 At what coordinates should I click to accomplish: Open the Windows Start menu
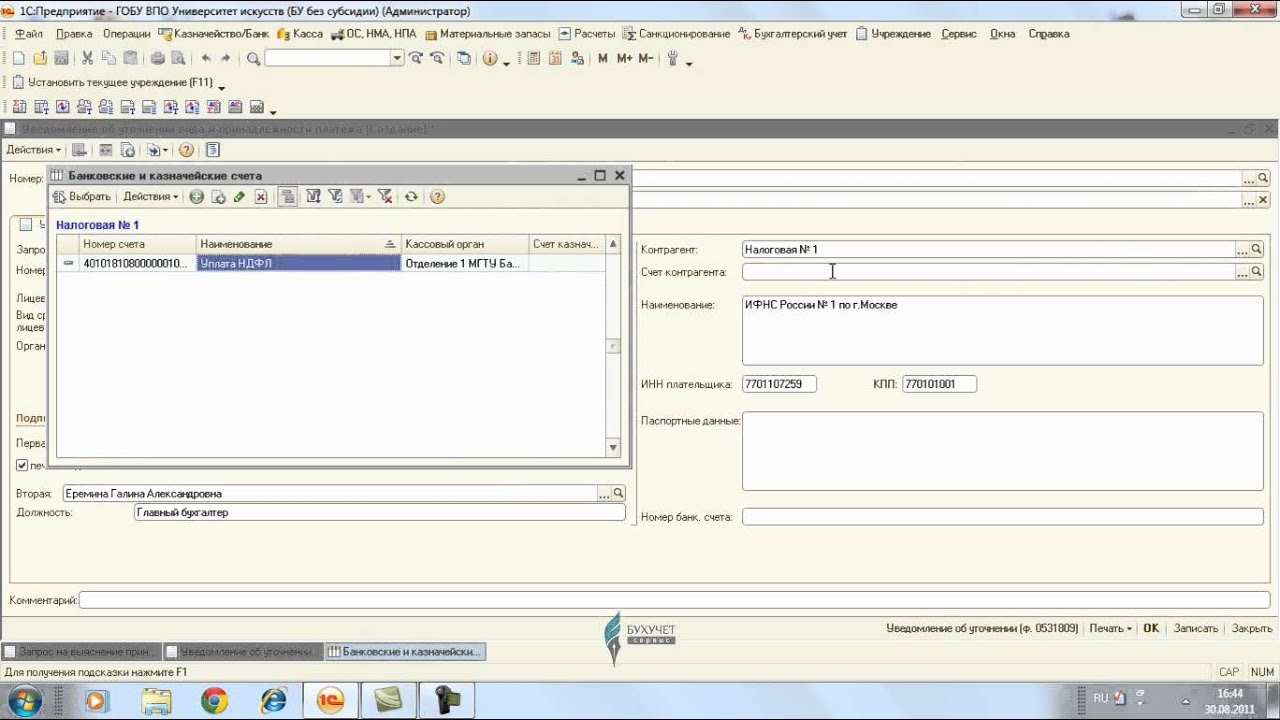[25, 700]
